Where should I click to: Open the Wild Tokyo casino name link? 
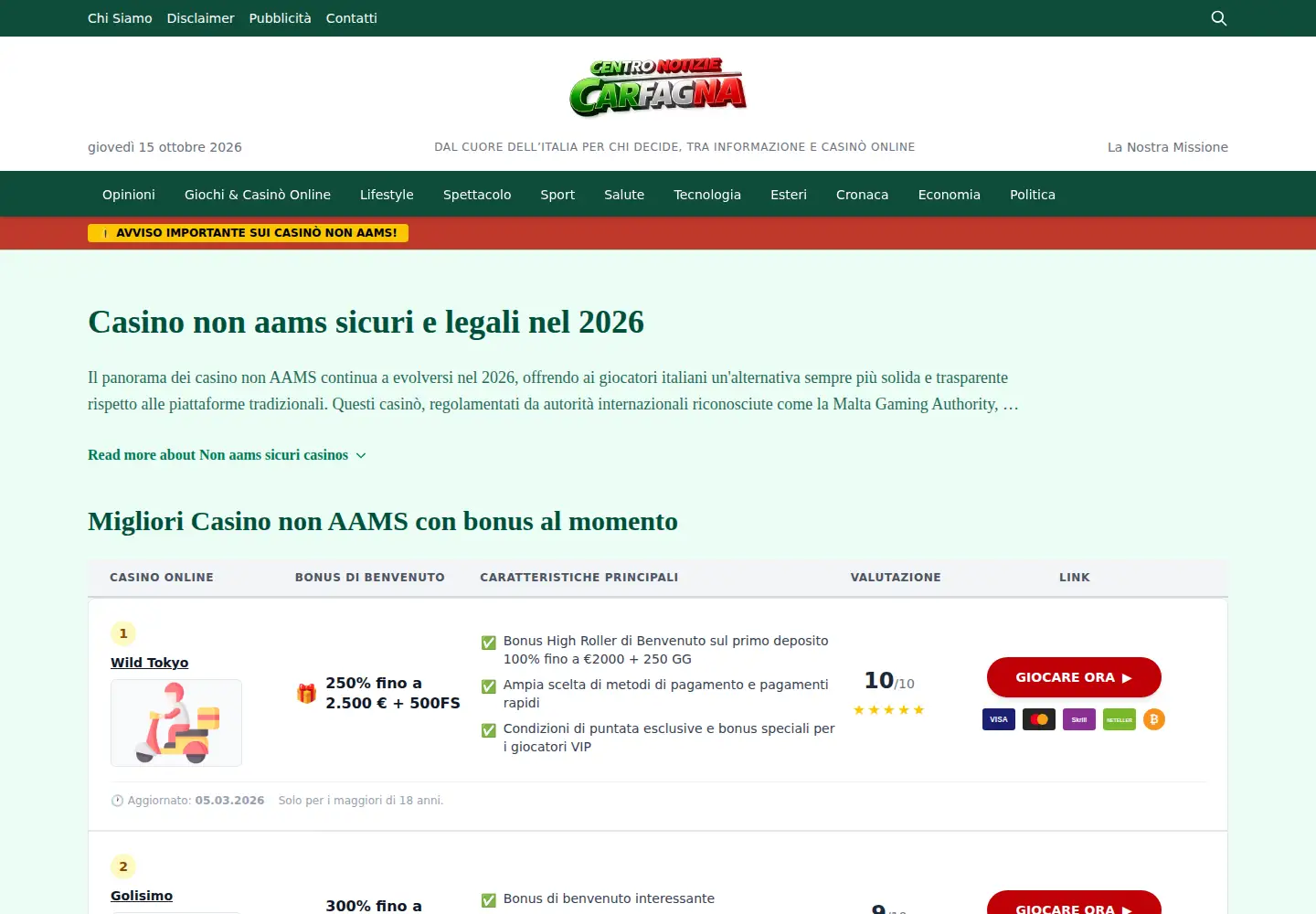[x=150, y=663]
